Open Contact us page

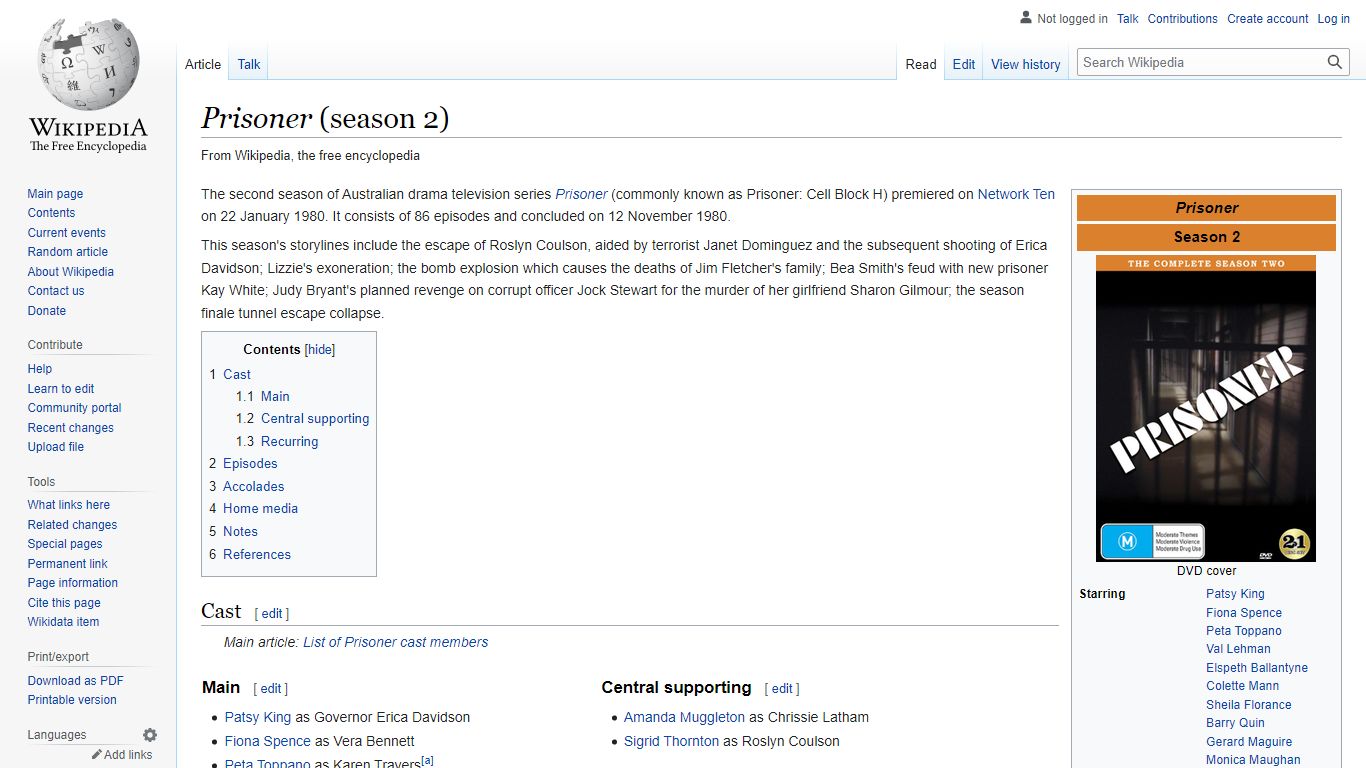pos(56,291)
